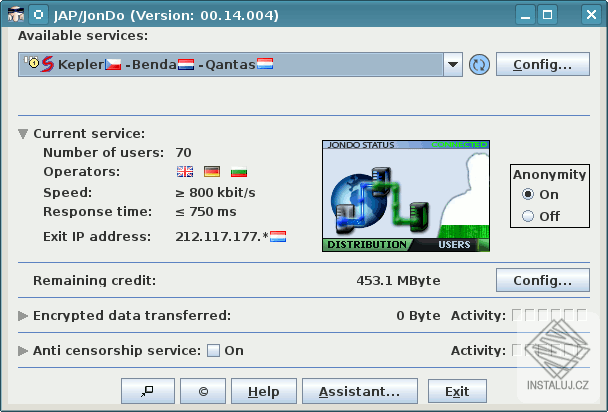The width and height of the screenshot is (608, 412).
Task: Launch the Assistant button
Action: [359, 391]
